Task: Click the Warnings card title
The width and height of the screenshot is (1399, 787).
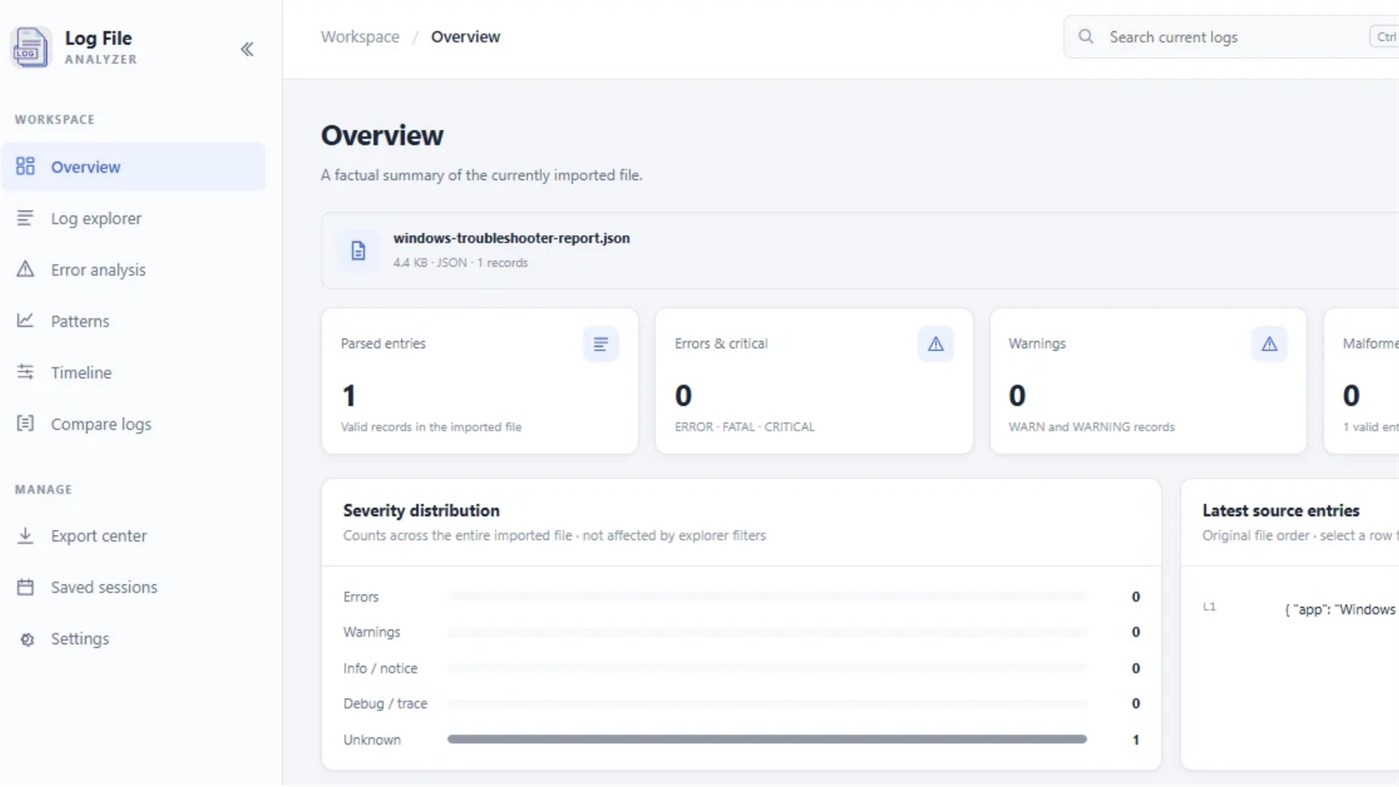Action: (1037, 343)
